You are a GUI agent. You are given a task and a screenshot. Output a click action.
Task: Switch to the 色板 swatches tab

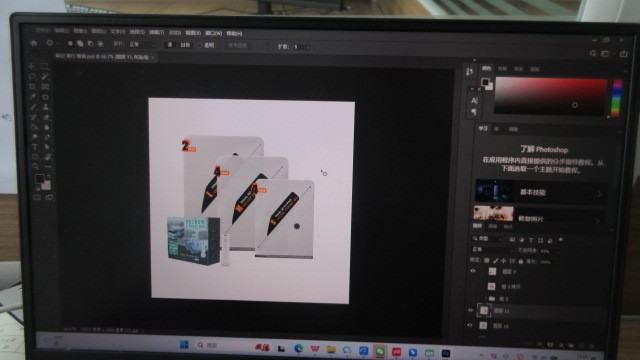[502, 69]
